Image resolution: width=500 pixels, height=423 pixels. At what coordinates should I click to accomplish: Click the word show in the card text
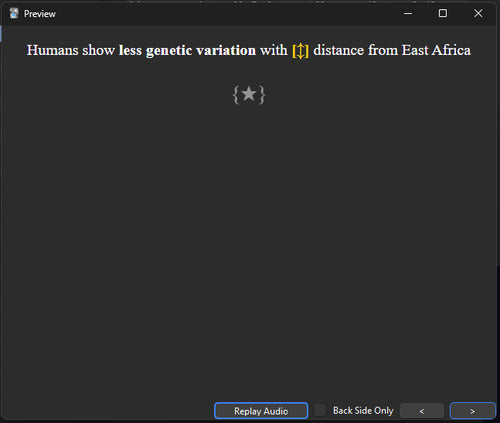(x=98, y=50)
